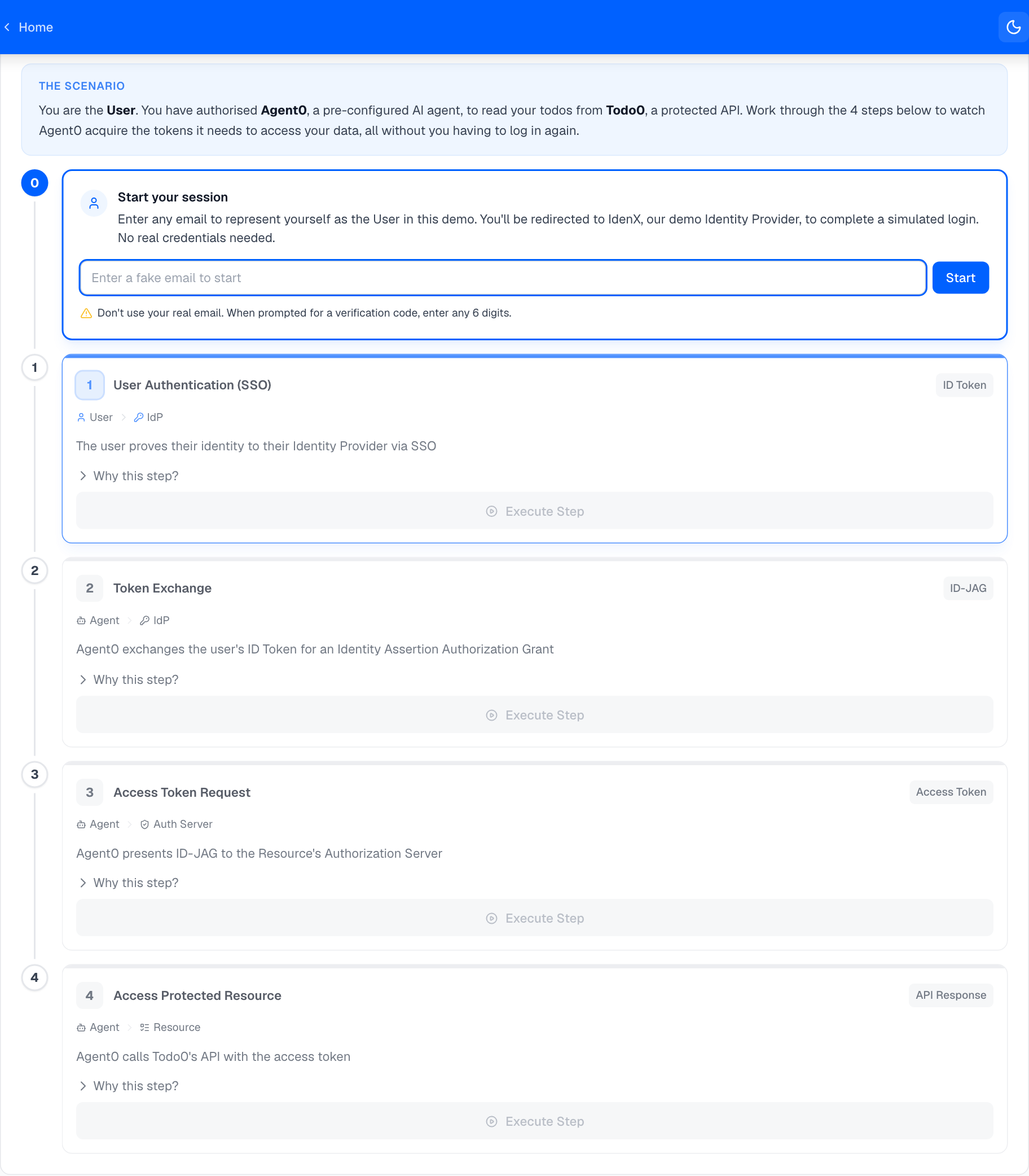The width and height of the screenshot is (1029, 1176).
Task: Click the Resource icon in step 4
Action: pos(144,1027)
